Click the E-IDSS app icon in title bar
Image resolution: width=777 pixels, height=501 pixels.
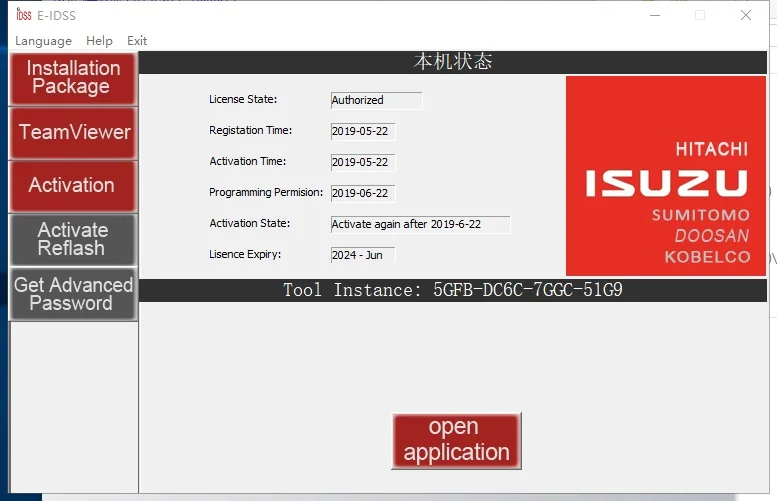23,15
